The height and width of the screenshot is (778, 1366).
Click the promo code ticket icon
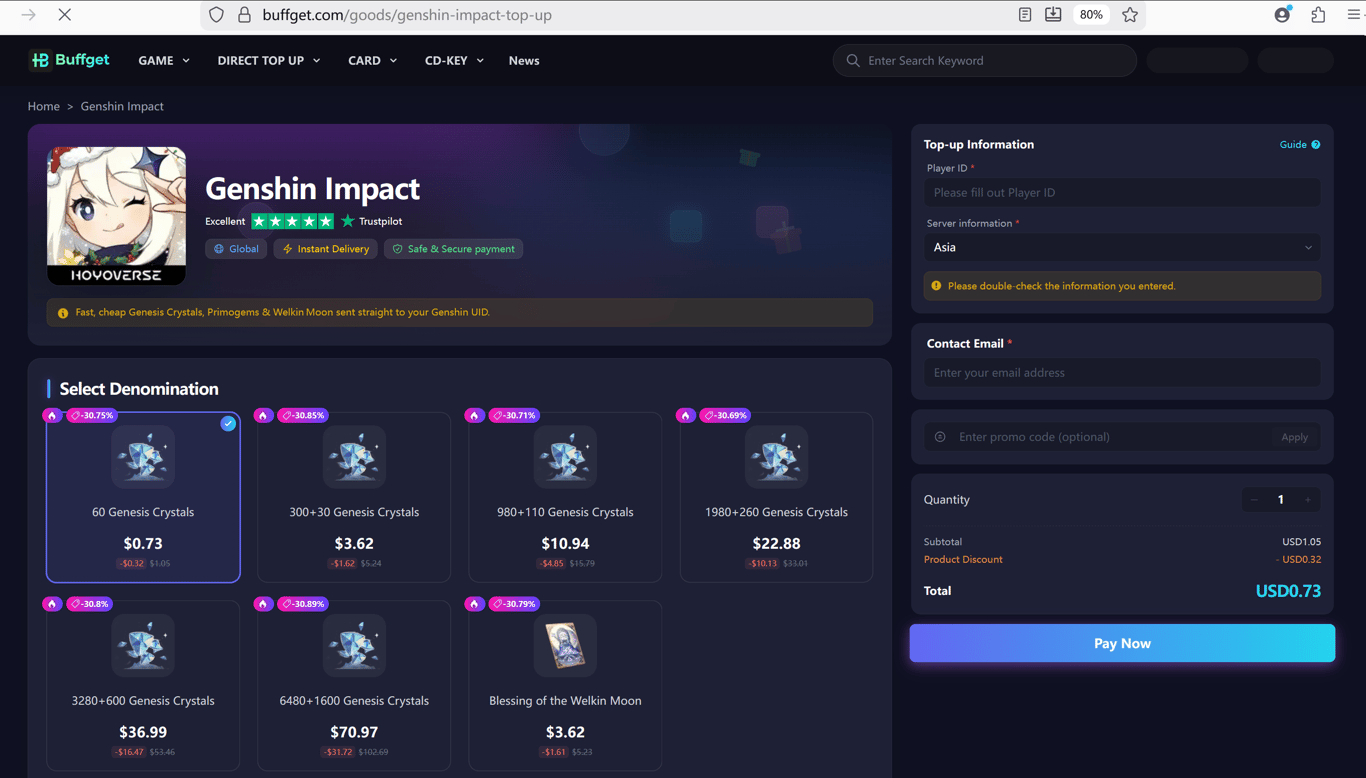point(940,437)
